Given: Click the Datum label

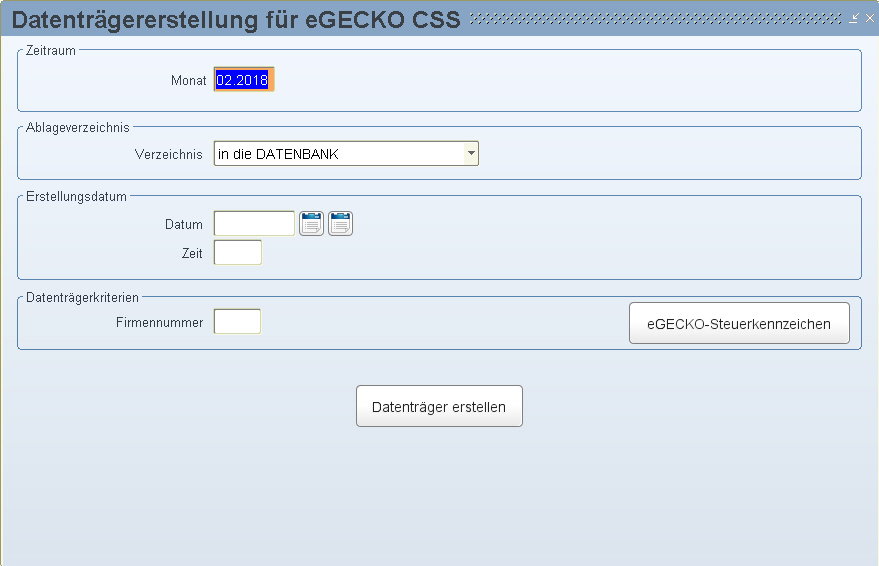Looking at the screenshot, I should tap(183, 224).
